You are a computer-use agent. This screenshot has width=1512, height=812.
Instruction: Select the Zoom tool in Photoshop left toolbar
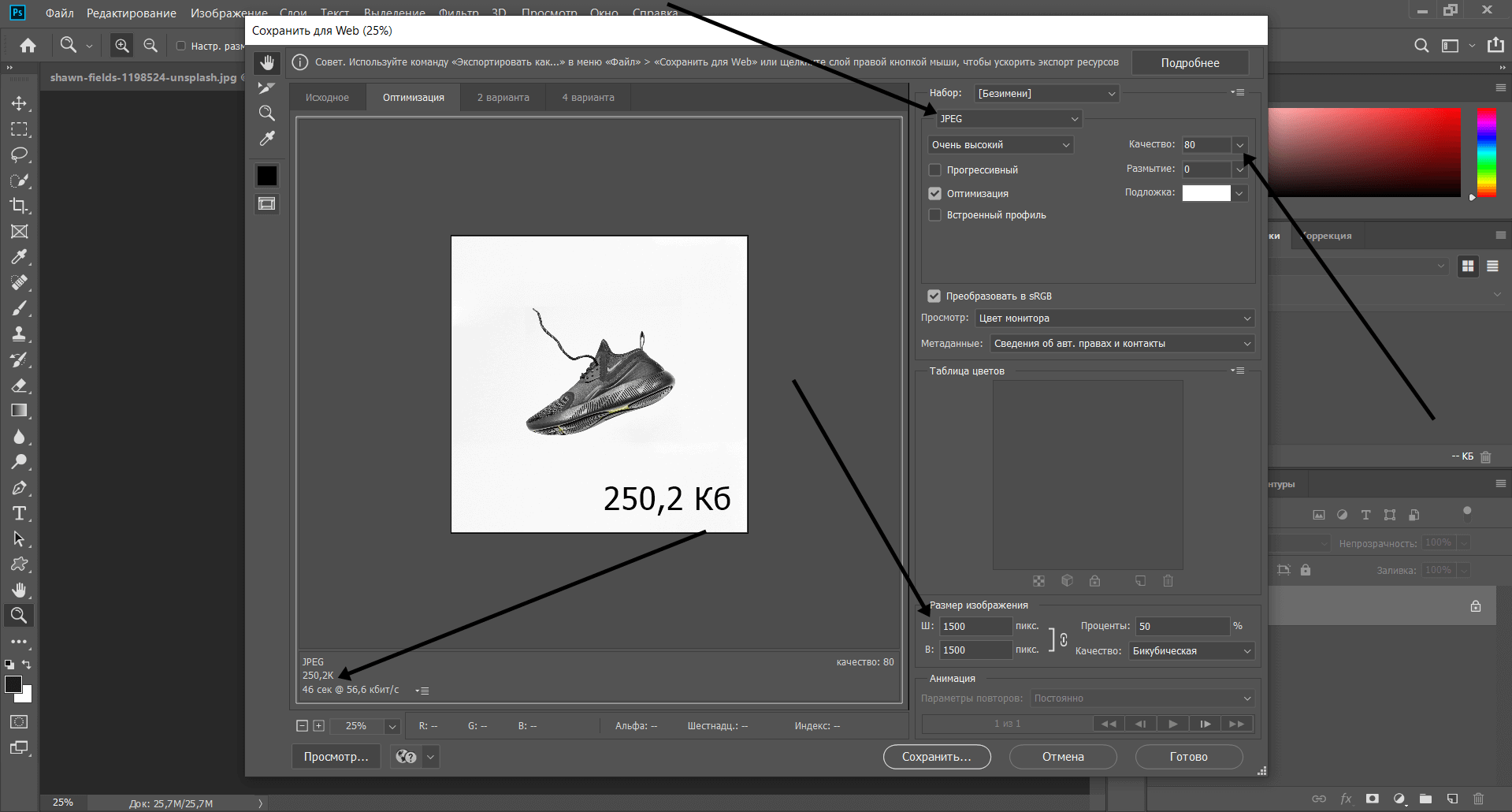point(20,615)
